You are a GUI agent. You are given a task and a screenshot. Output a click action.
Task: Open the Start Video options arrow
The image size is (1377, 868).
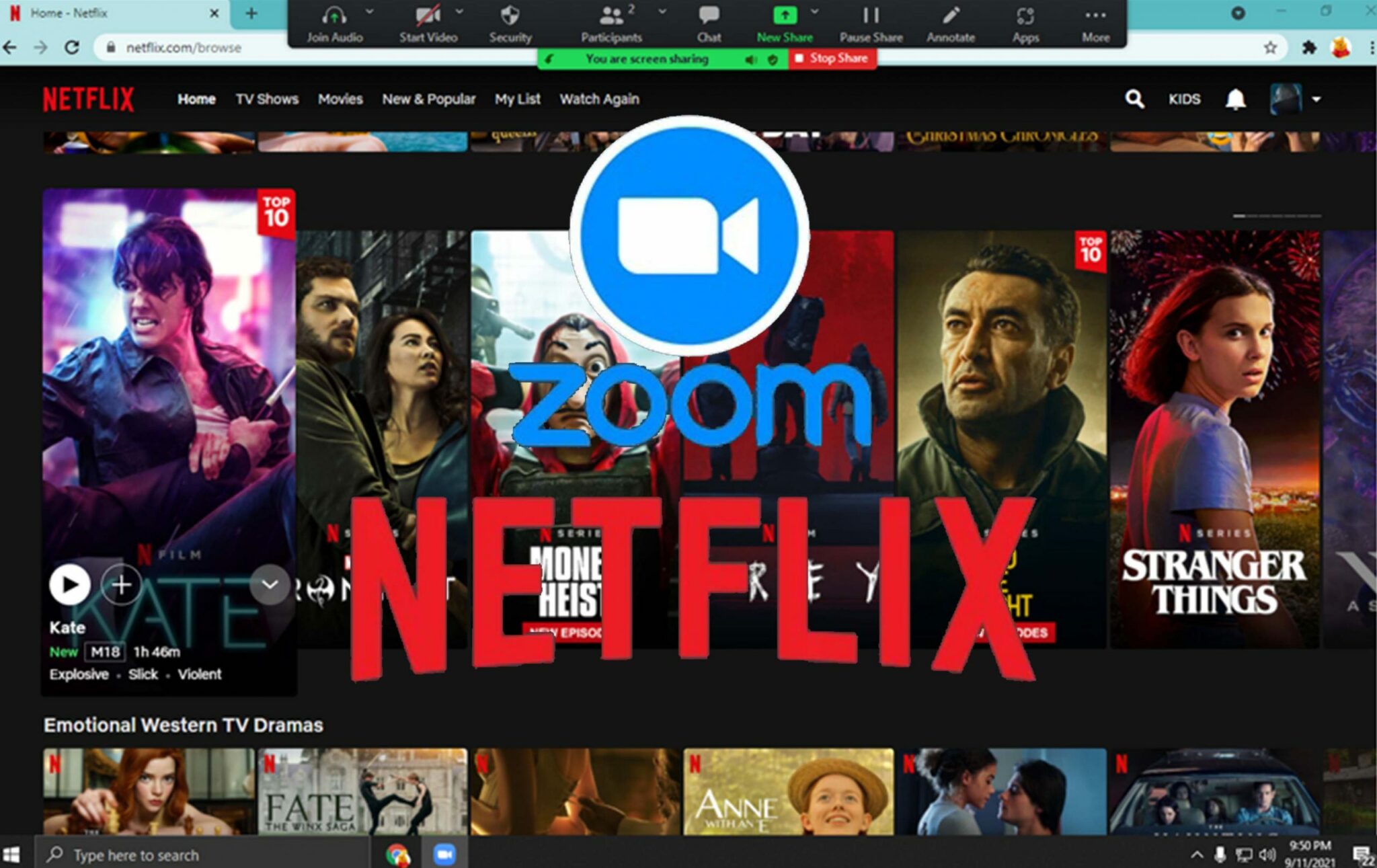tap(459, 11)
